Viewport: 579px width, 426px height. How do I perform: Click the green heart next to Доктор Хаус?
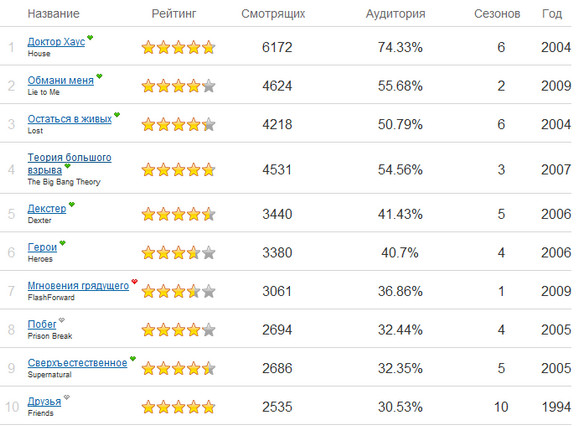point(90,37)
